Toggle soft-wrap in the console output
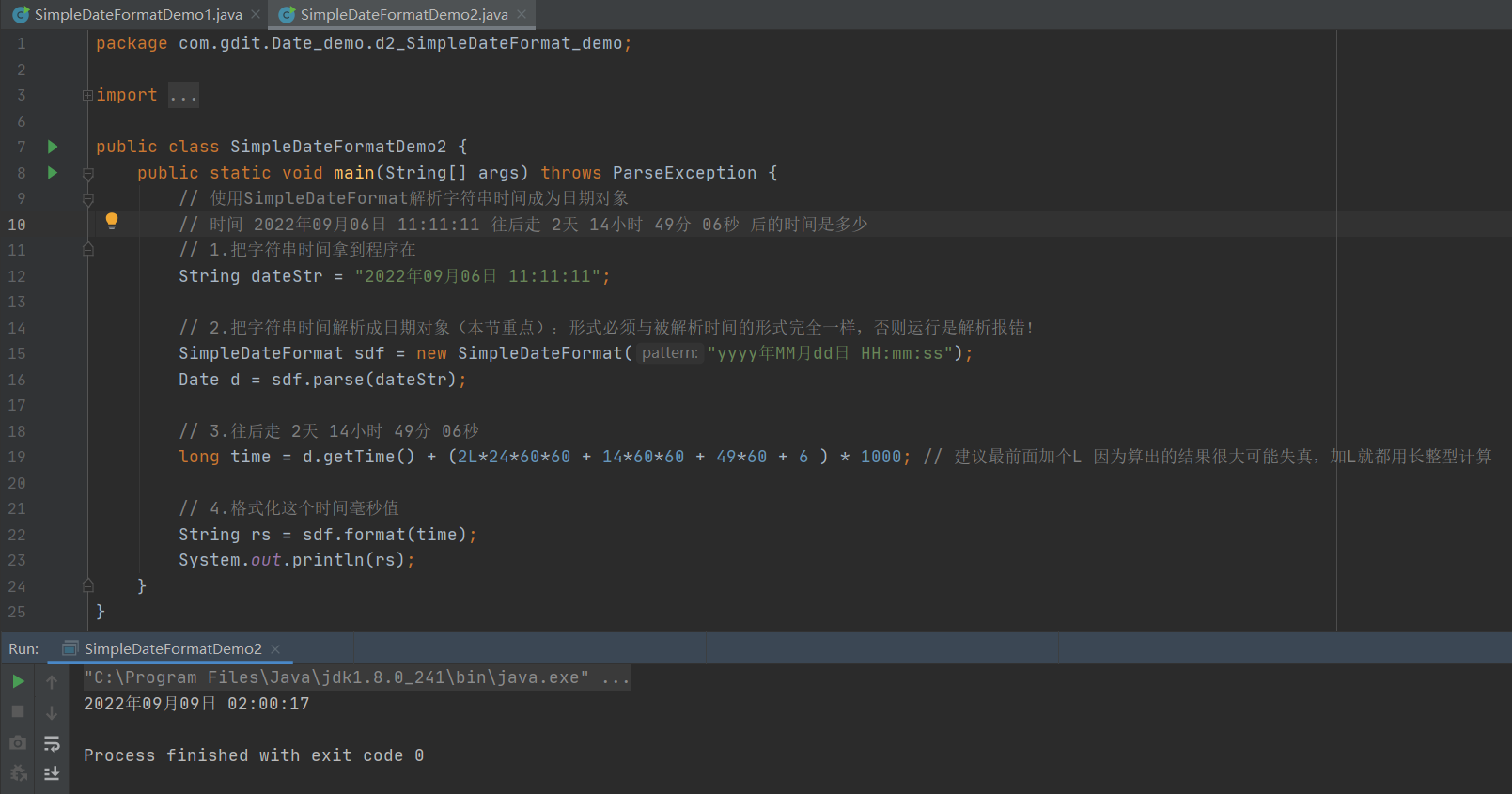The height and width of the screenshot is (794, 1512). click(52, 743)
